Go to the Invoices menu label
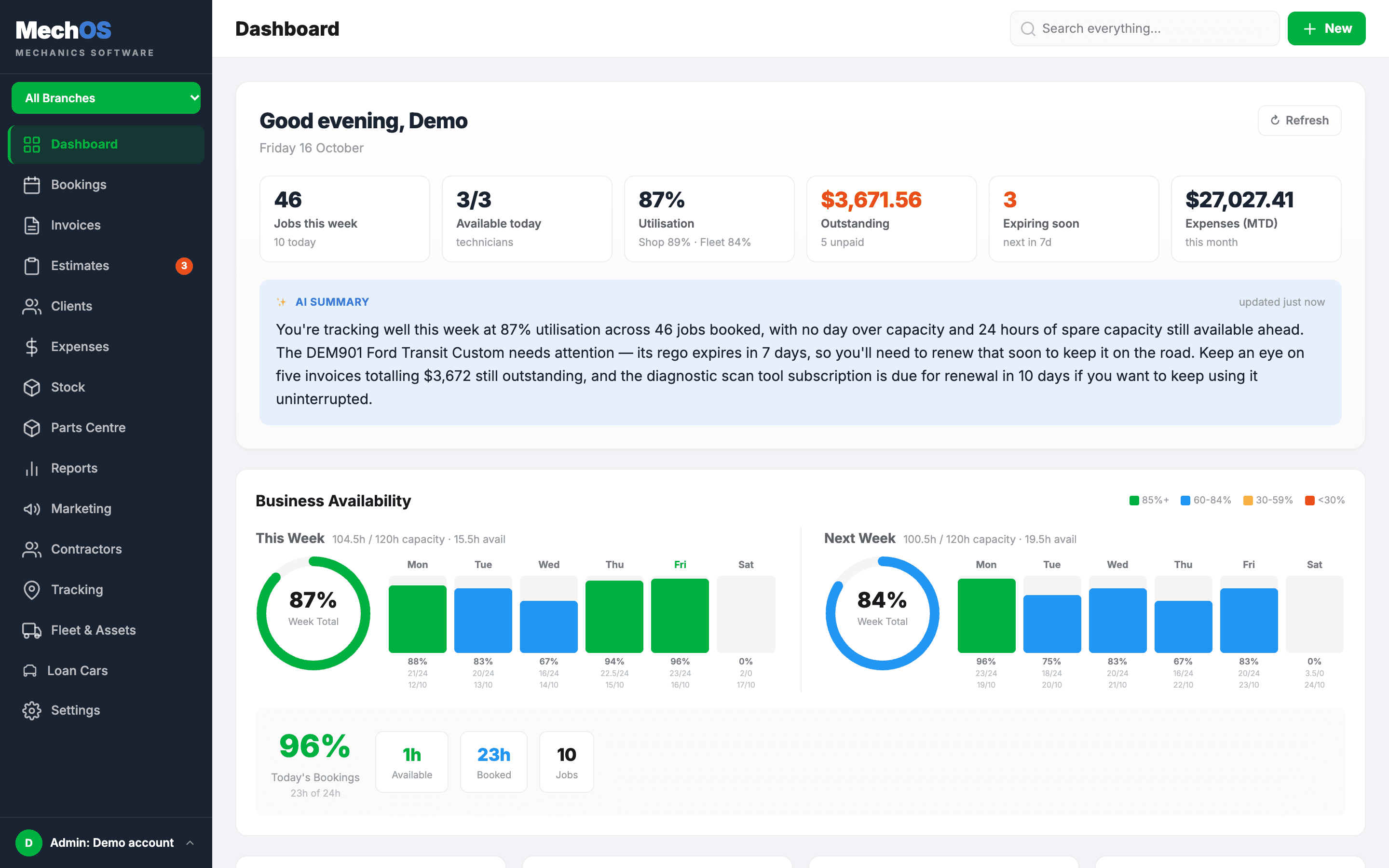Viewport: 1389px width, 868px height. 76,225
